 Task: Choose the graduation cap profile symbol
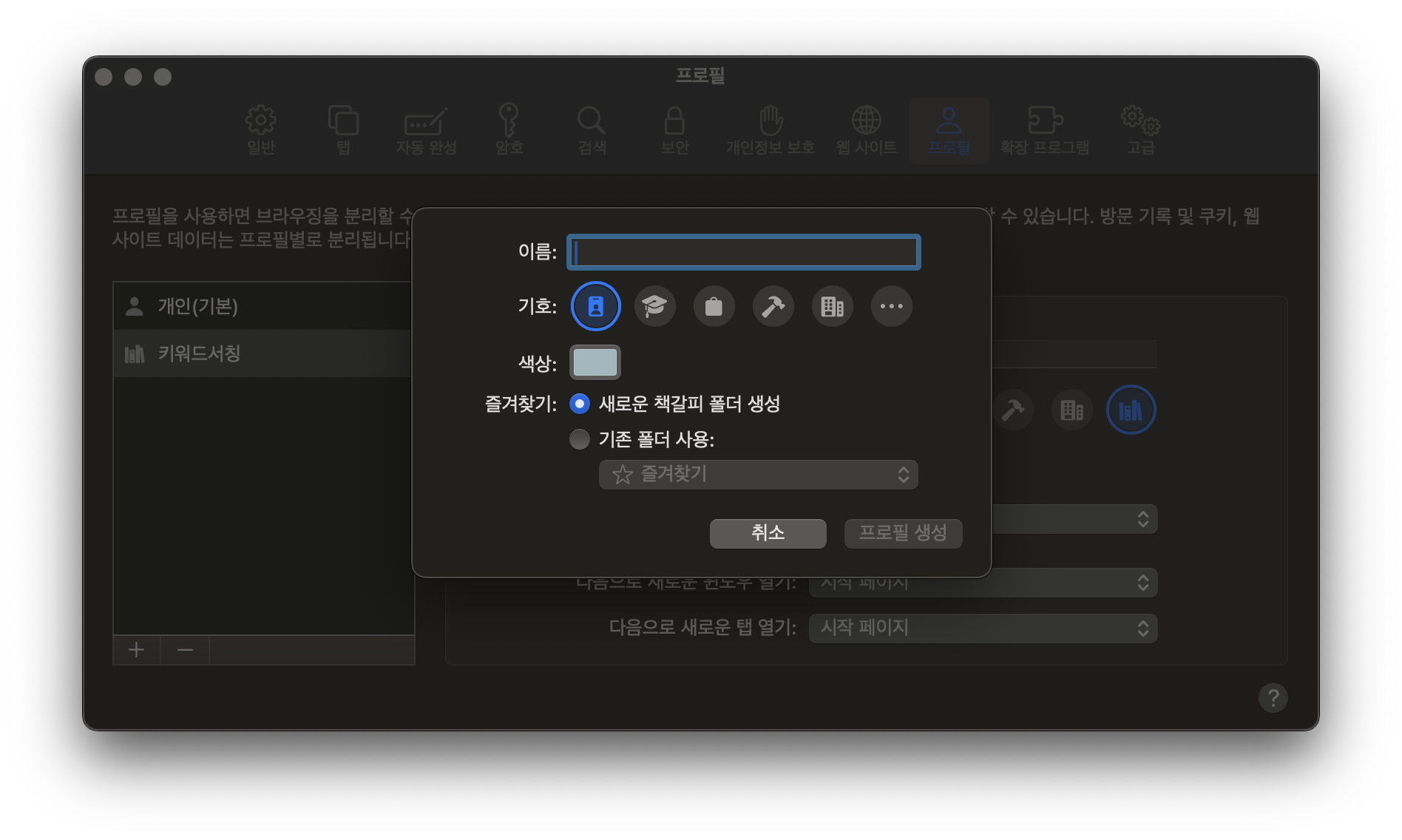coord(654,306)
